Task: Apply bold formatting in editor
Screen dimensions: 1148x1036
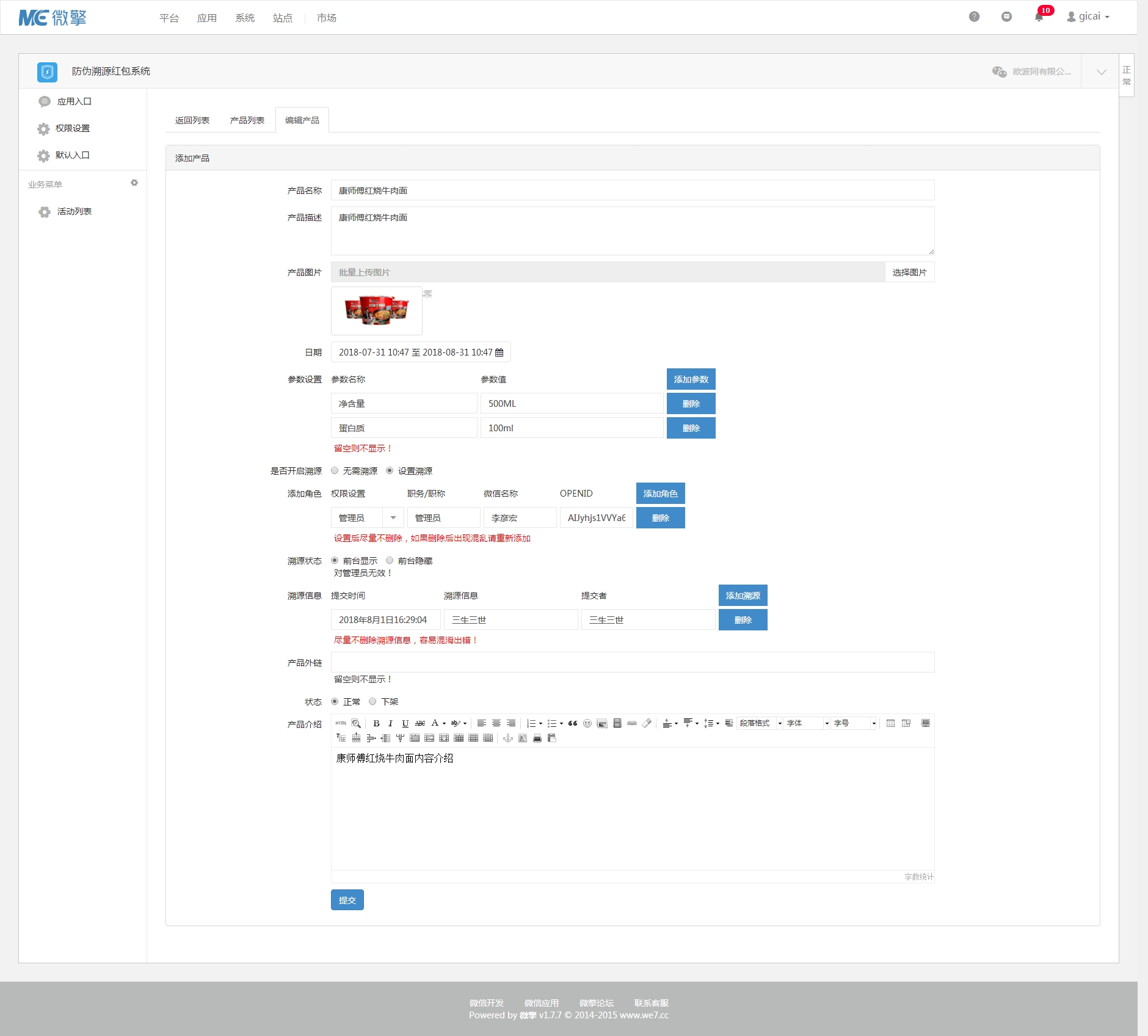Action: [376, 723]
